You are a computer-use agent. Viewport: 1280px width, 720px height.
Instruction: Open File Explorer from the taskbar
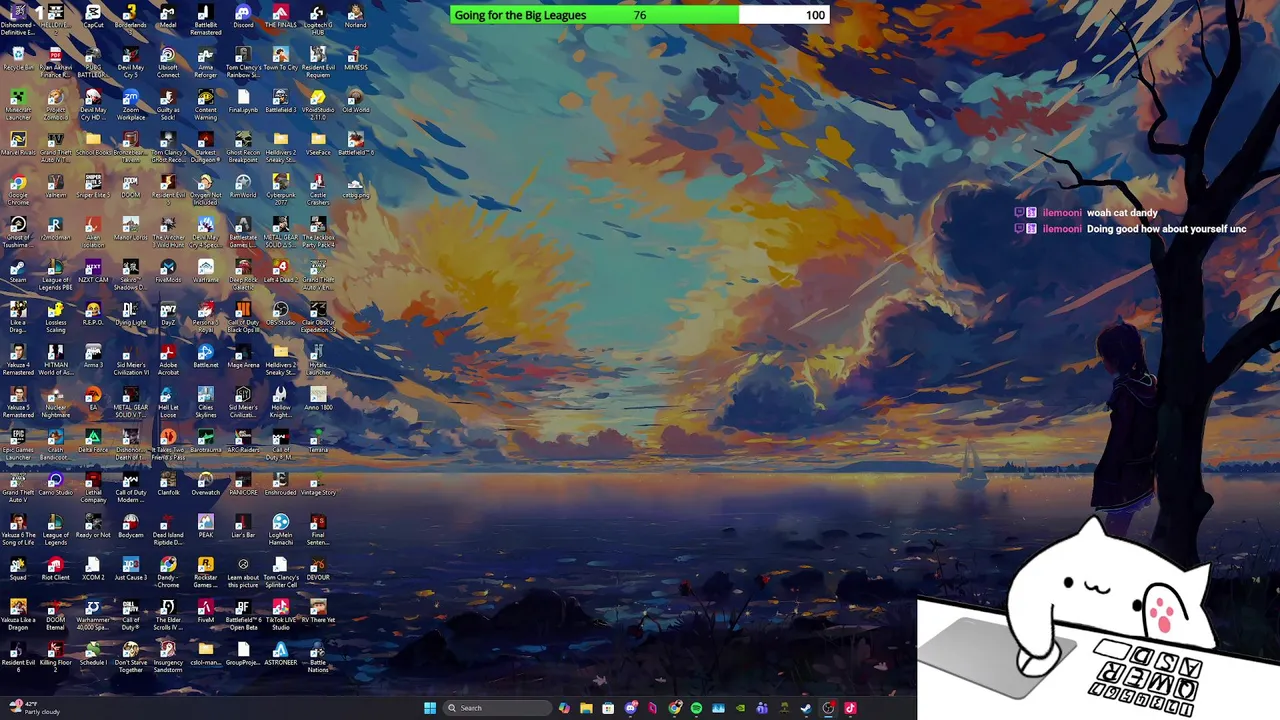click(586, 708)
